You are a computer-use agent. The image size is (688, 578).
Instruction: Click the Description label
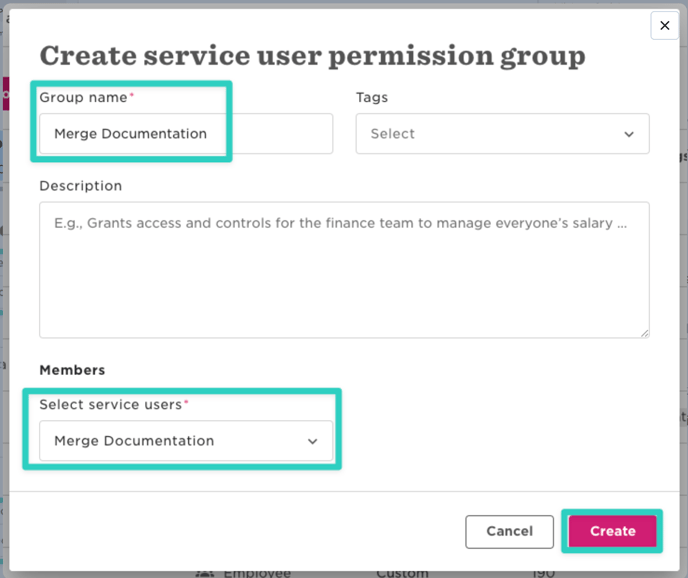[x=81, y=186]
